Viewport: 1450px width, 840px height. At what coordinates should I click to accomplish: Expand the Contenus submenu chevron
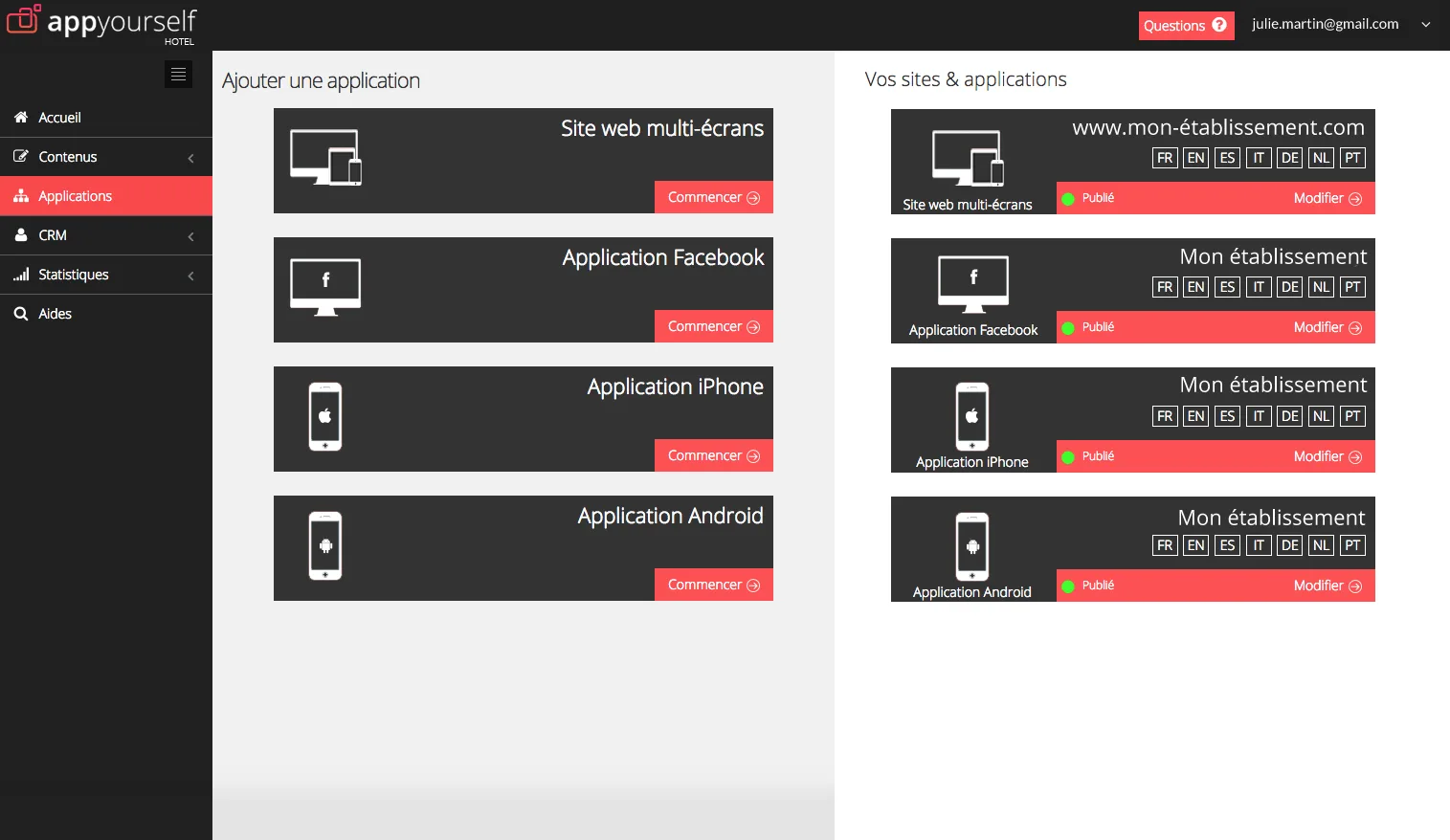(191, 158)
